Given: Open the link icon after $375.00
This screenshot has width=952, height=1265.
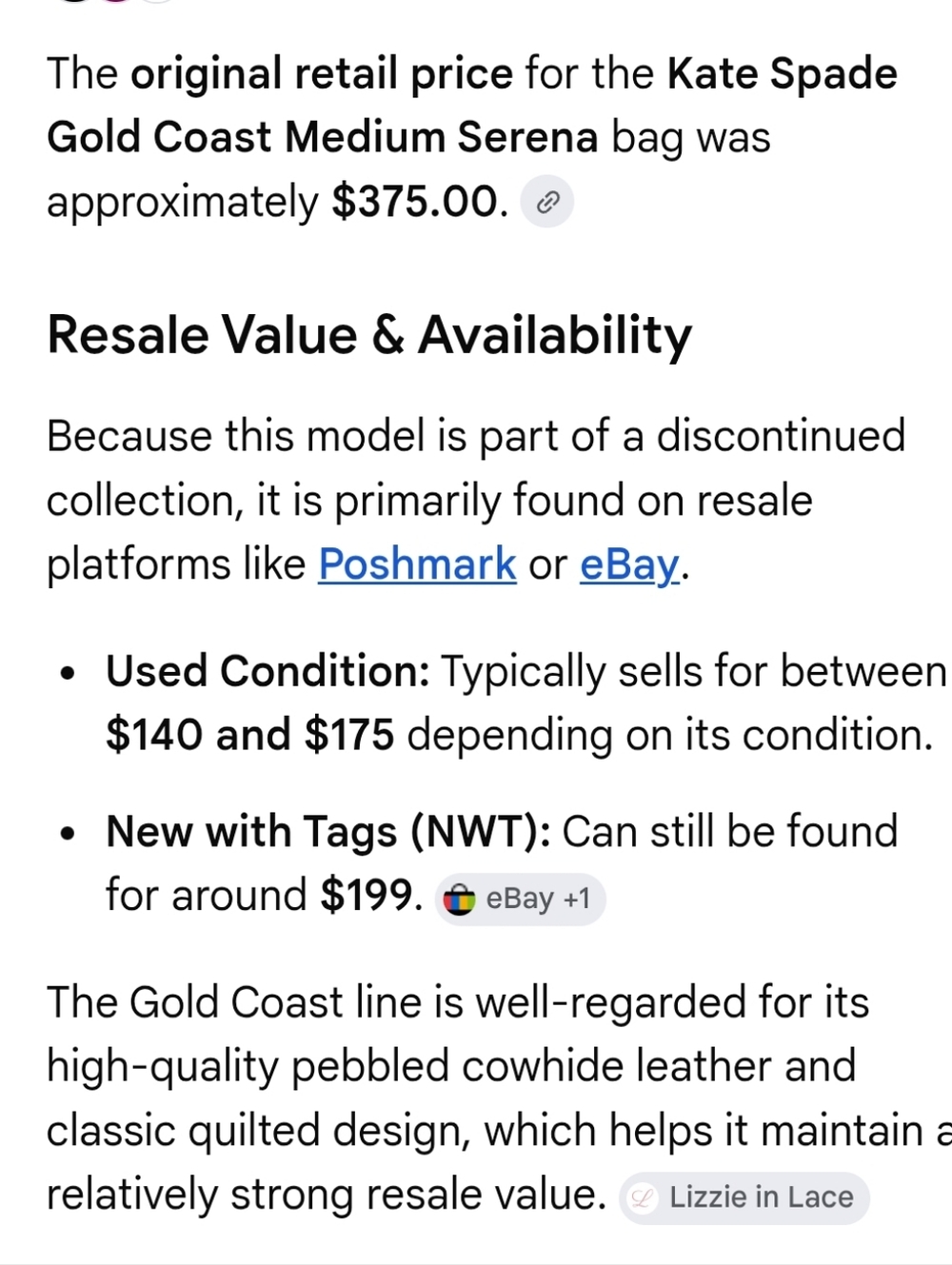Looking at the screenshot, I should [x=547, y=202].
